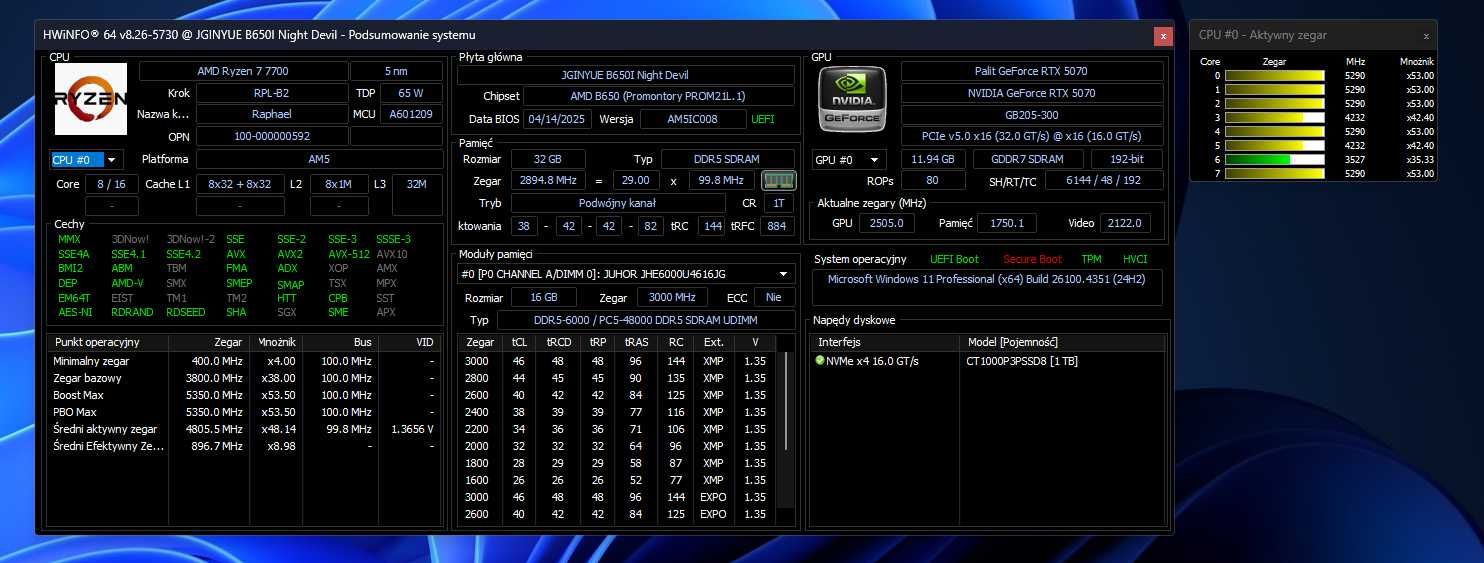This screenshot has width=1484, height=563.
Task: Click the 11.94 GB GPU memory field
Action: point(933,159)
